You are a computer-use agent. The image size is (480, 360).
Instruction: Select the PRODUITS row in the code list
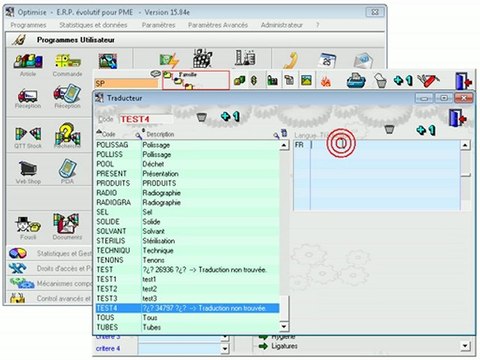(187, 183)
